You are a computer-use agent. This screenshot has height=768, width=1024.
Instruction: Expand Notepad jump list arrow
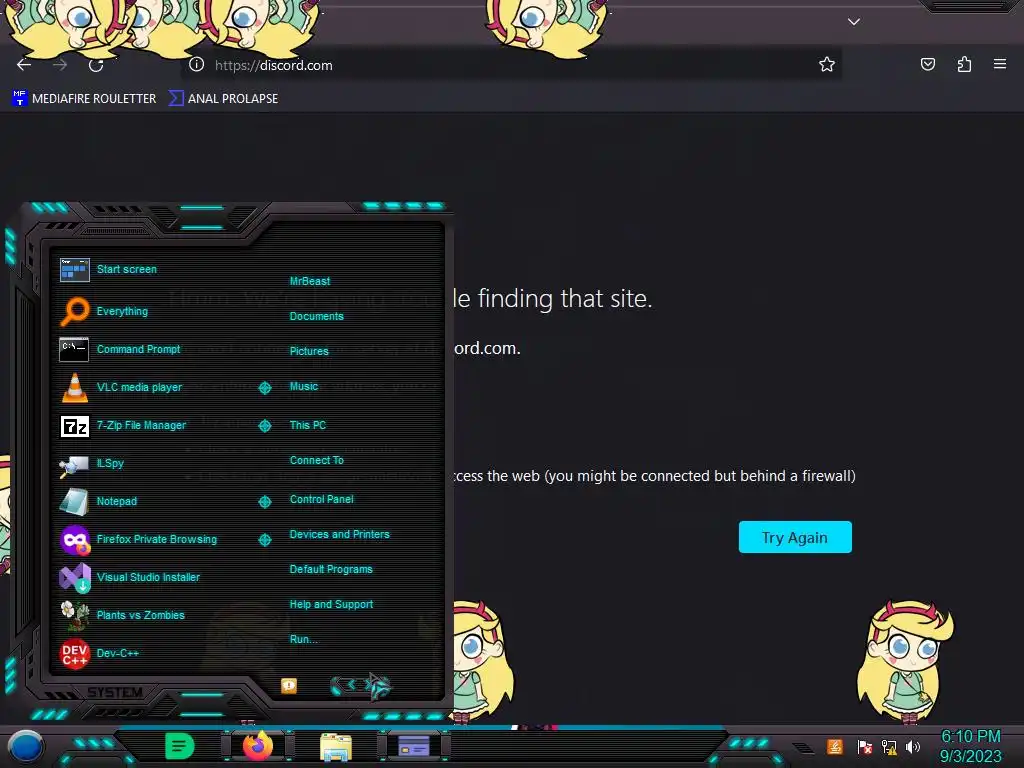pyautogui.click(x=264, y=502)
